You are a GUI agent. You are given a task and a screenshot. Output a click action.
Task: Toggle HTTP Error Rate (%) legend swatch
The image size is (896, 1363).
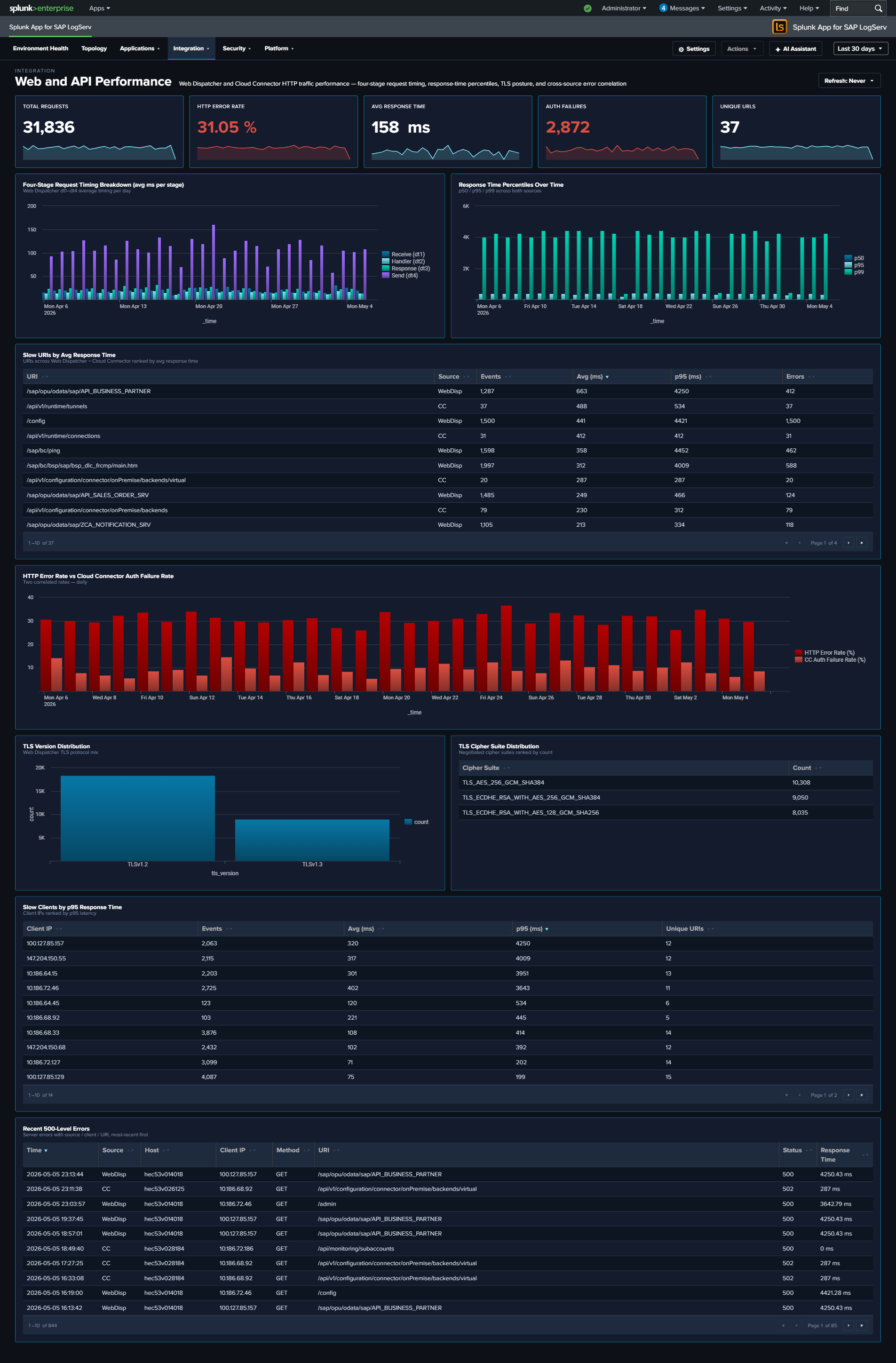(799, 652)
